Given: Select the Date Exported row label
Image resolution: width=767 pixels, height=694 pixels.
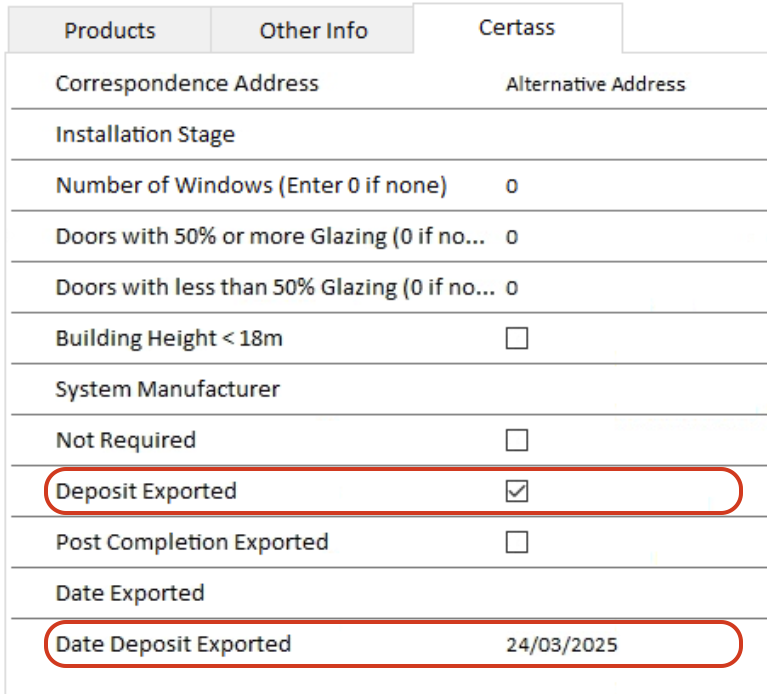Looking at the screenshot, I should point(130,593).
